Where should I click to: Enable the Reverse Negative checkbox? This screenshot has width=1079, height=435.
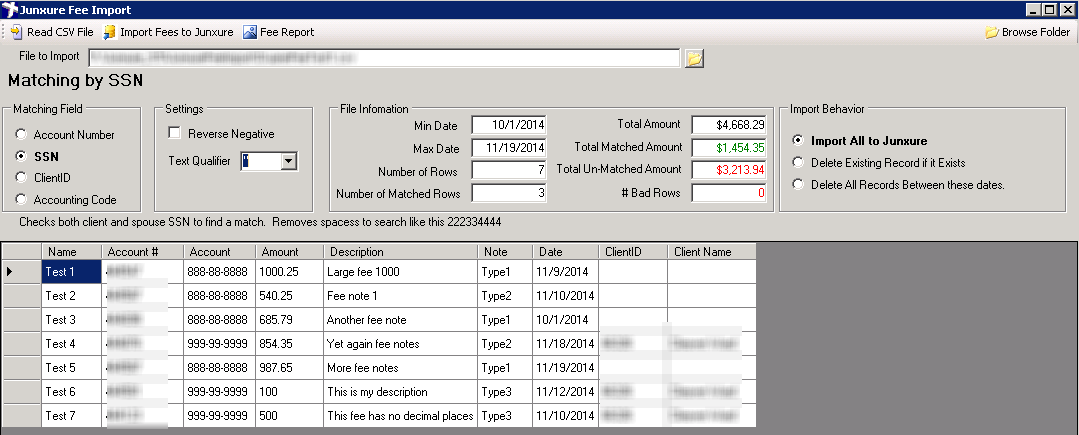pyautogui.click(x=175, y=134)
